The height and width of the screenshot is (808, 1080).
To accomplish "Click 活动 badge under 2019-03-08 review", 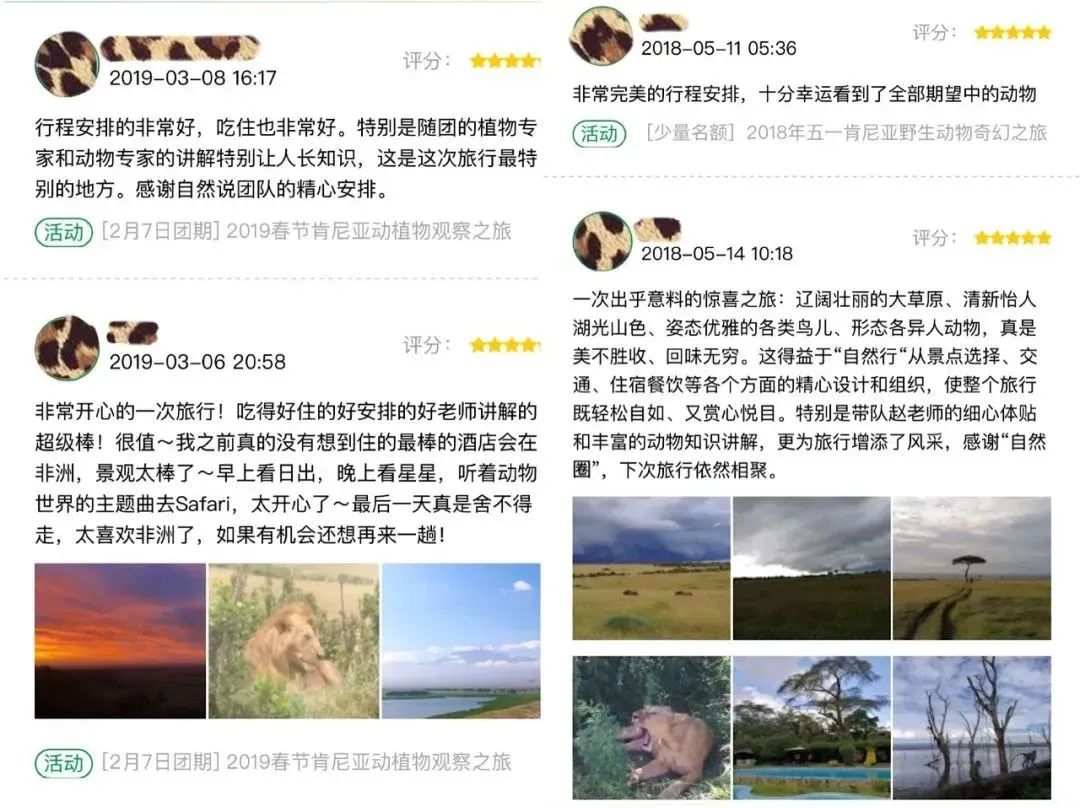I will tap(63, 232).
